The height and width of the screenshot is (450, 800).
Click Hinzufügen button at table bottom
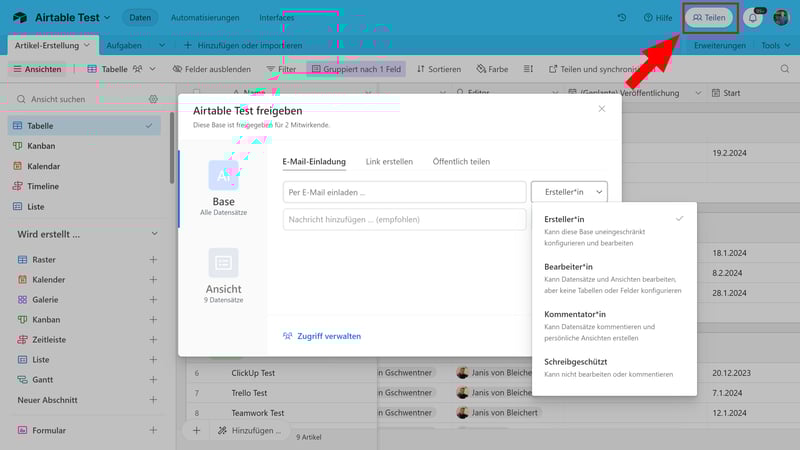[250, 431]
